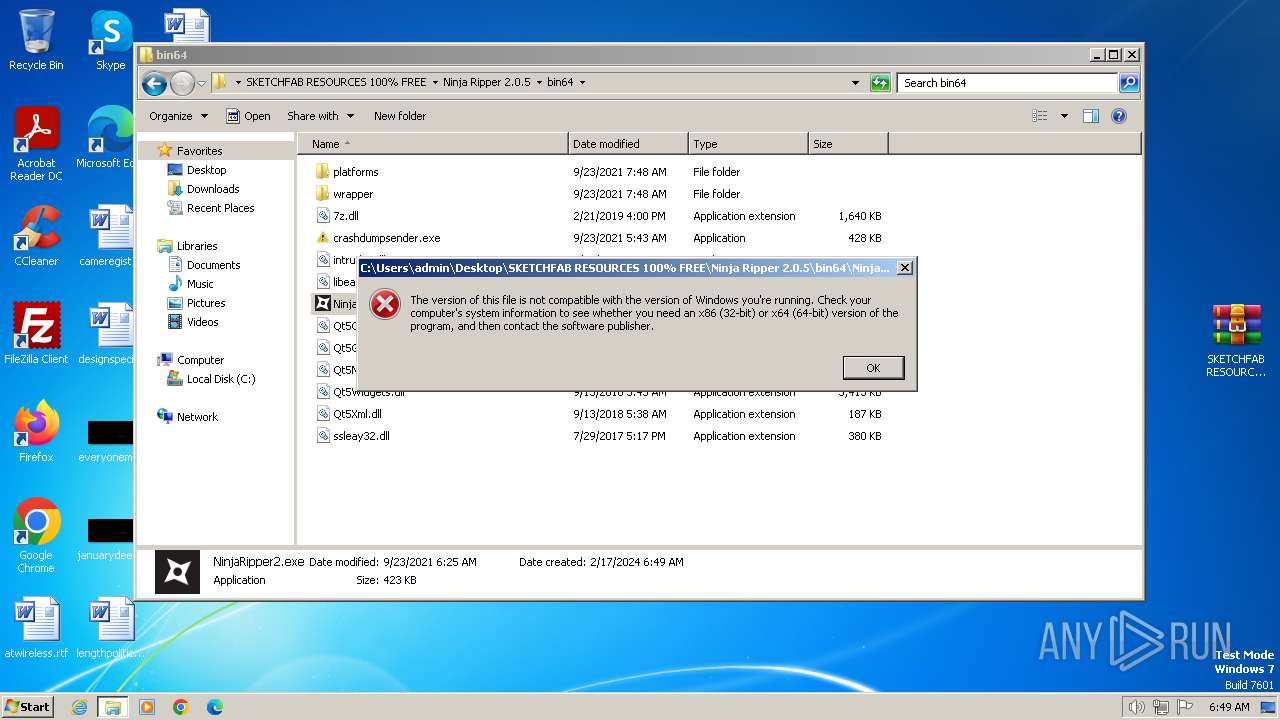Launch Firefox from the desktop
The height and width of the screenshot is (720, 1280).
pyautogui.click(x=36, y=432)
